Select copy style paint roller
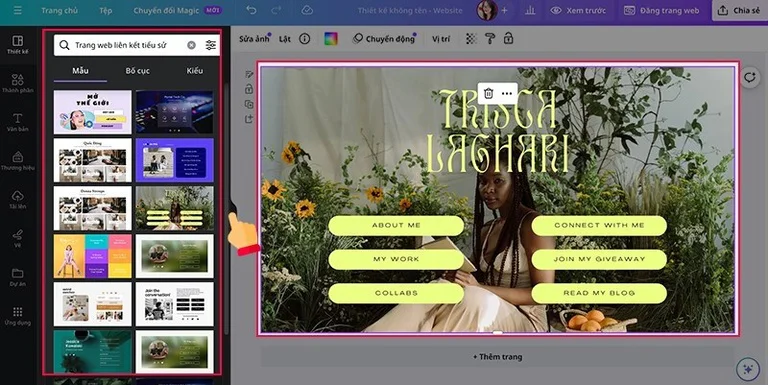Screen dimensions: 768x385 pos(490,39)
